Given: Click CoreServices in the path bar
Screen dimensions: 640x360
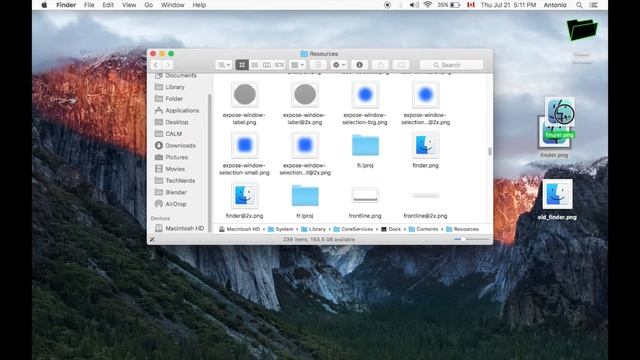Looking at the screenshot, I should 353,229.
